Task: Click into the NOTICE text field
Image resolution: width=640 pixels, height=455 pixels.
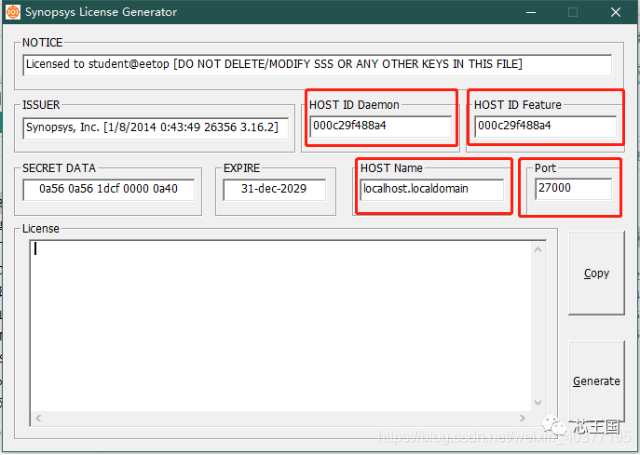Action: coord(316,64)
